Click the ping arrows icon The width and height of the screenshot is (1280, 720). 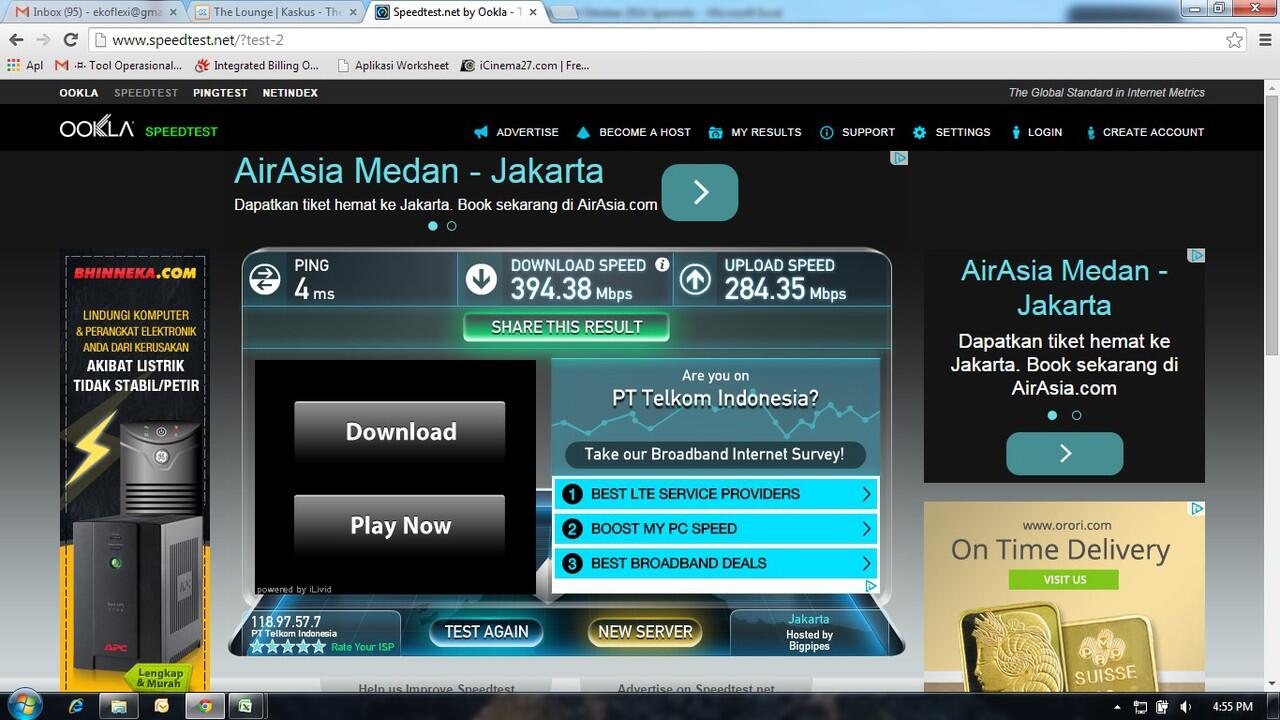[265, 279]
